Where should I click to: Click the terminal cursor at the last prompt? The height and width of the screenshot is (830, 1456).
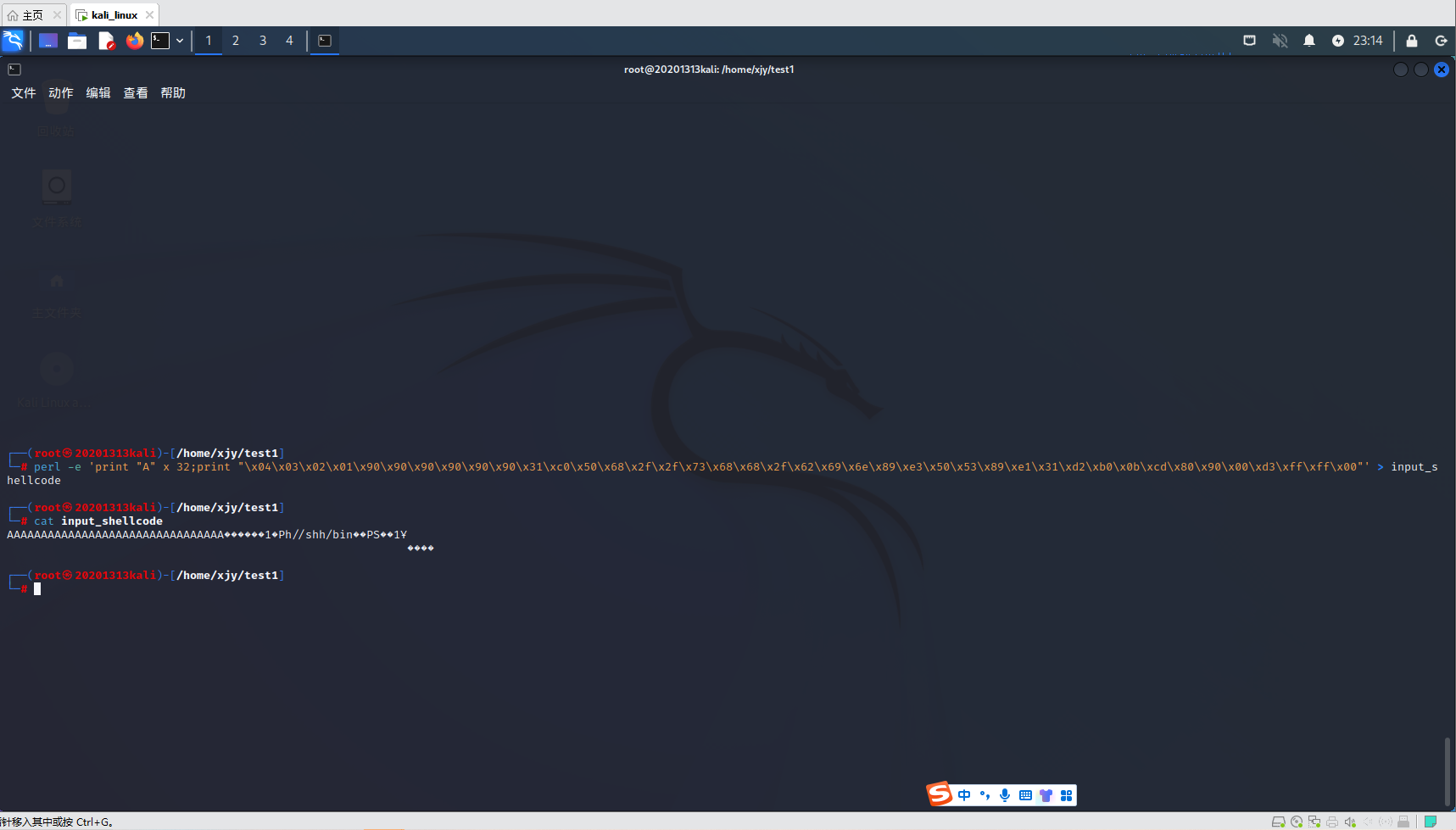click(x=37, y=588)
